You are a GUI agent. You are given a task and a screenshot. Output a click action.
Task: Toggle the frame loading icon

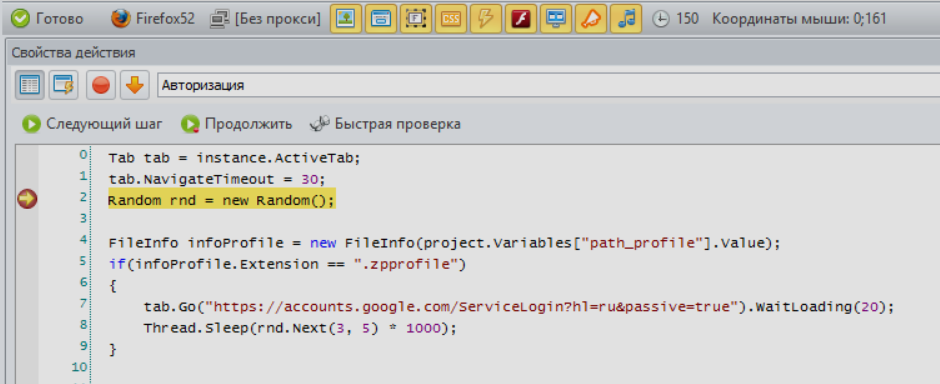[415, 19]
